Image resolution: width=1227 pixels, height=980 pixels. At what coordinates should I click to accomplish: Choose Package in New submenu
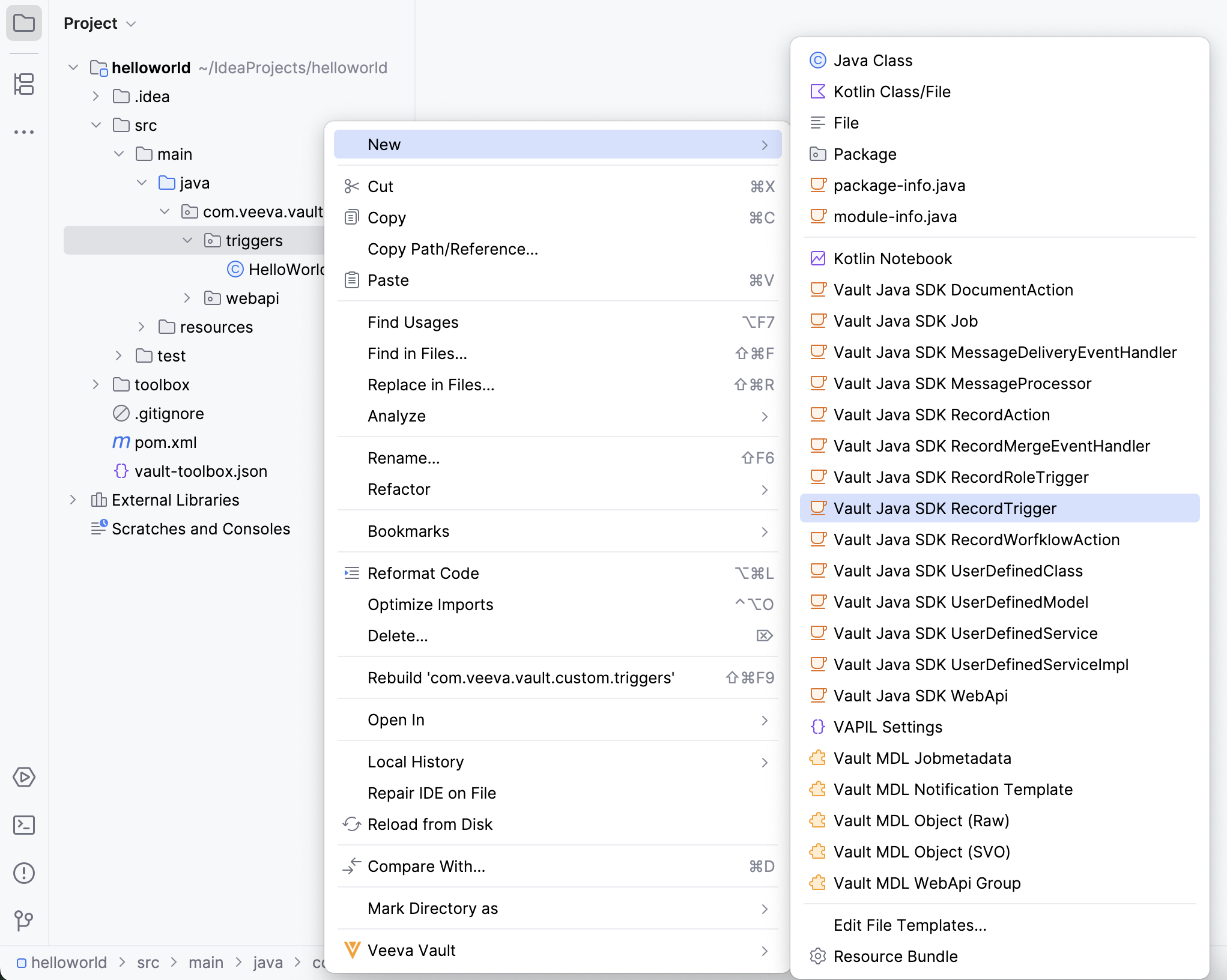(999, 154)
